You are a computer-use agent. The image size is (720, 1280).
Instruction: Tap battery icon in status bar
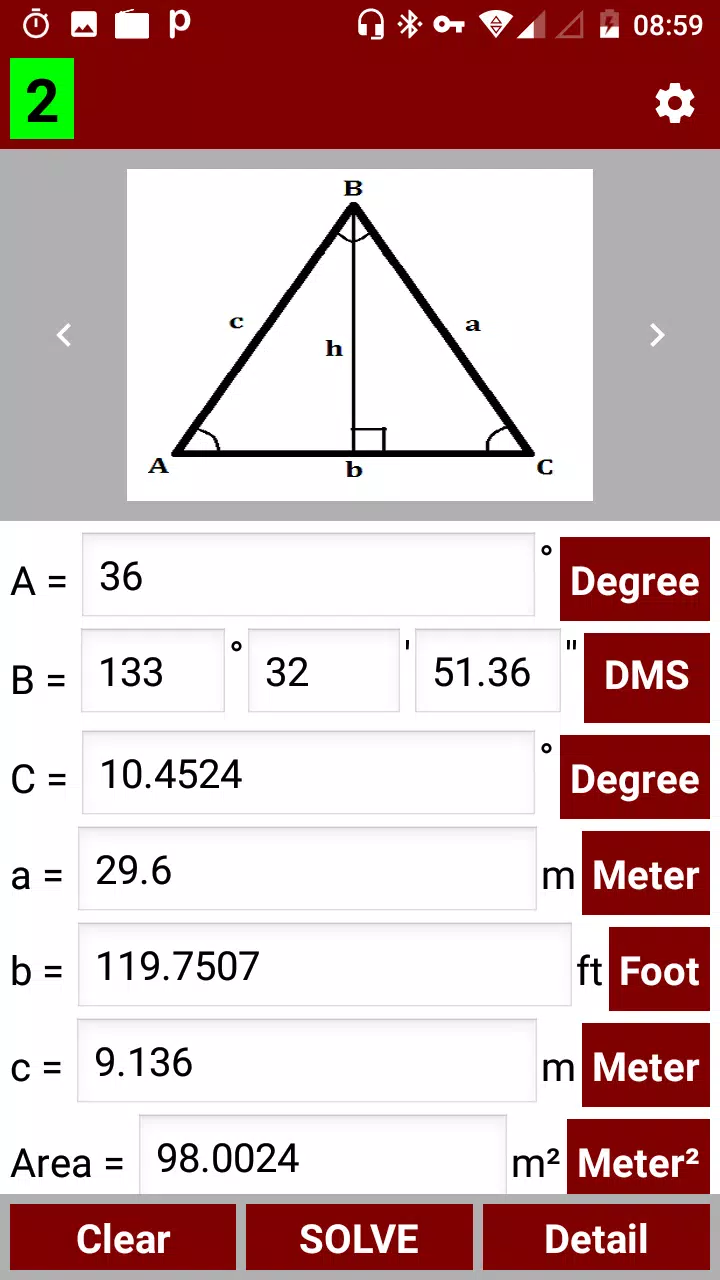click(x=609, y=25)
